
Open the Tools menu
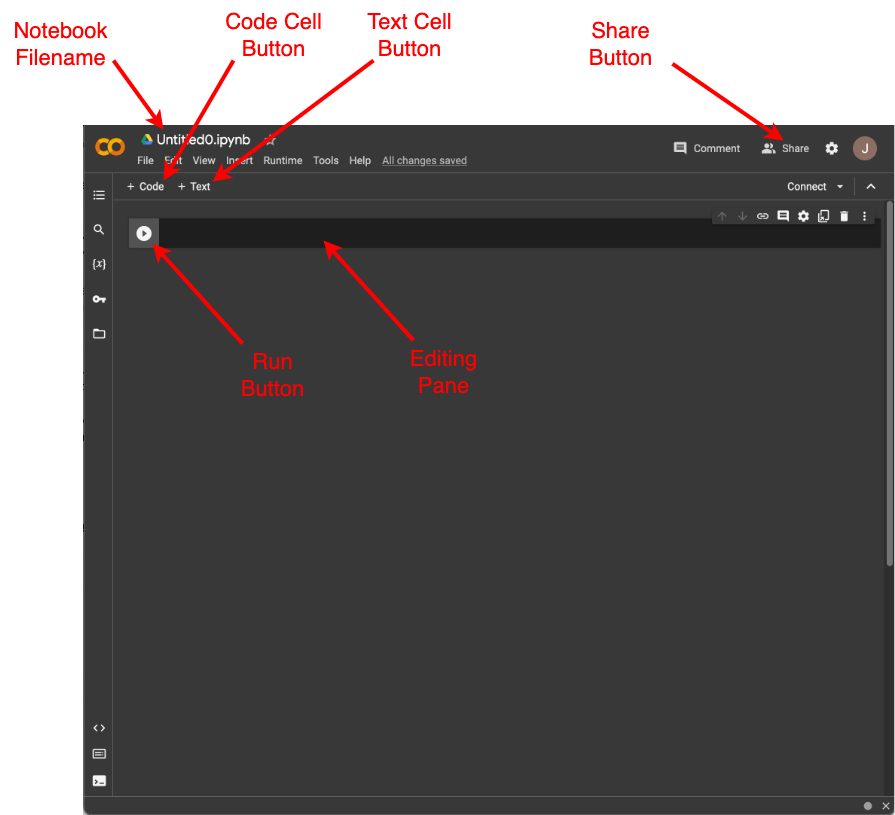click(x=325, y=160)
